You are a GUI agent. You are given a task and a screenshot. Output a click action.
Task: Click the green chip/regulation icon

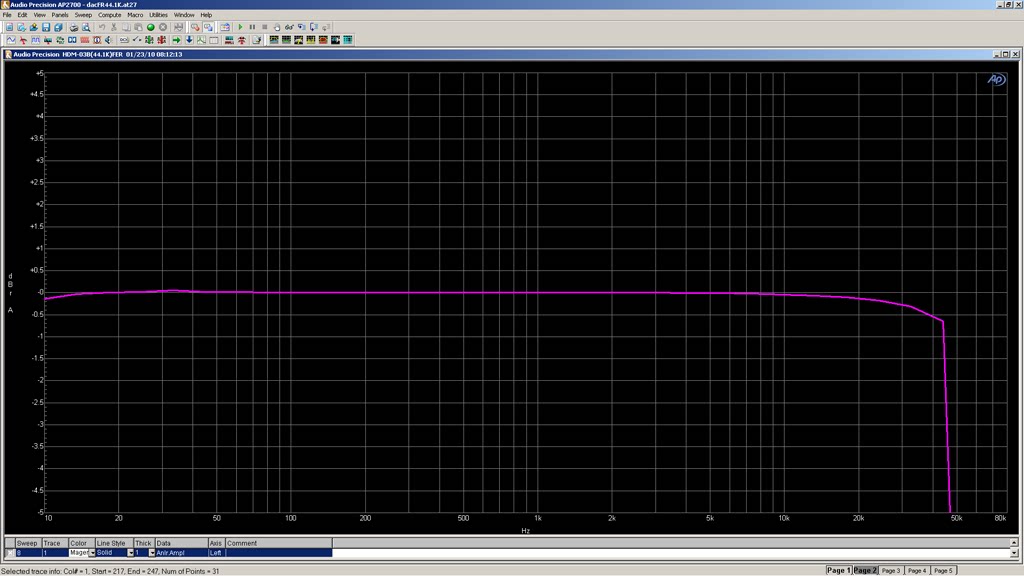149,40
